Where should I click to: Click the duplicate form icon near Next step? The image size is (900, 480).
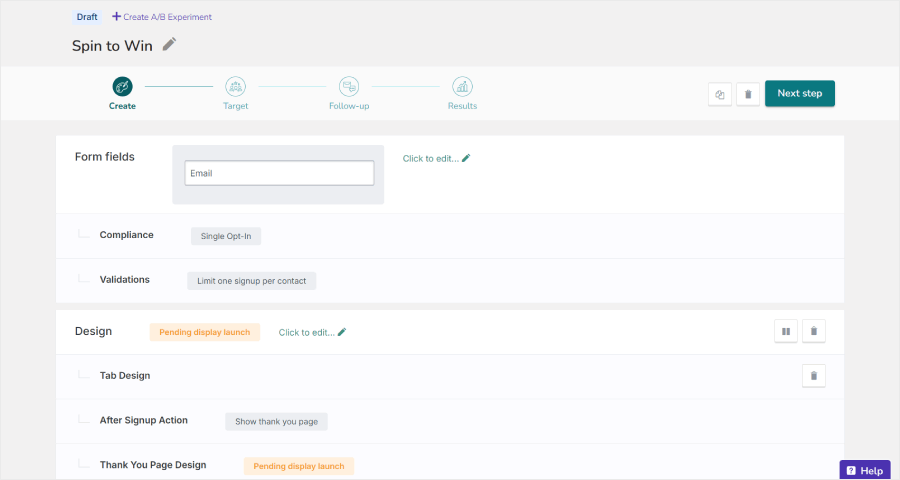720,94
